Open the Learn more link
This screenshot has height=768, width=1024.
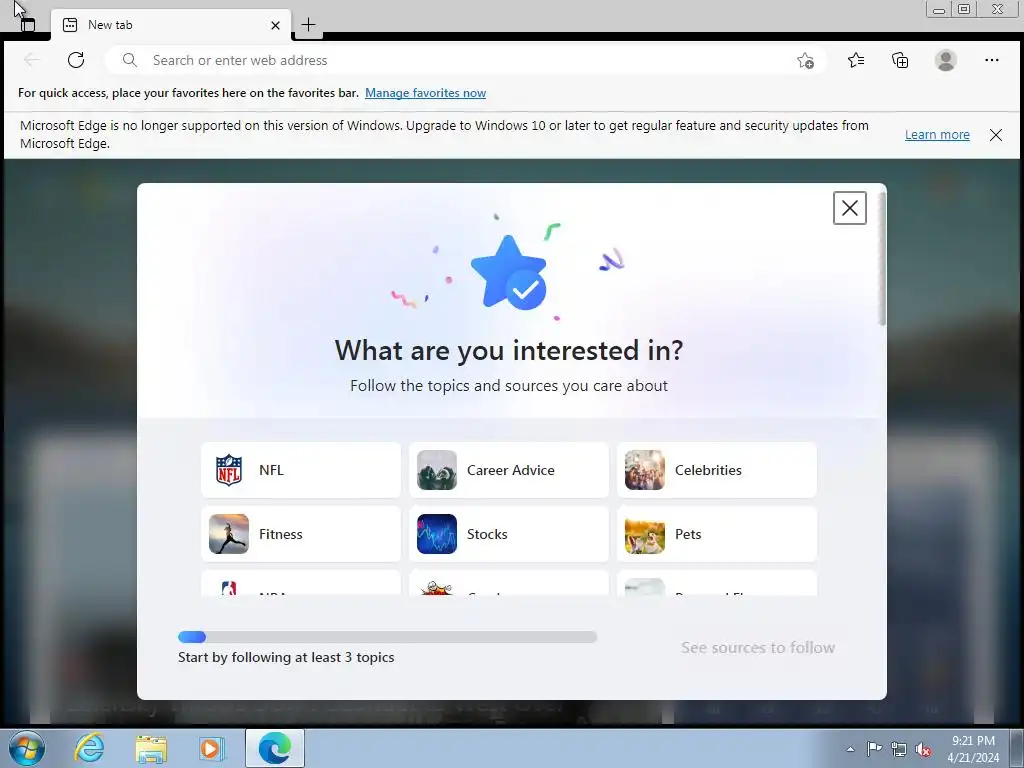coord(936,135)
